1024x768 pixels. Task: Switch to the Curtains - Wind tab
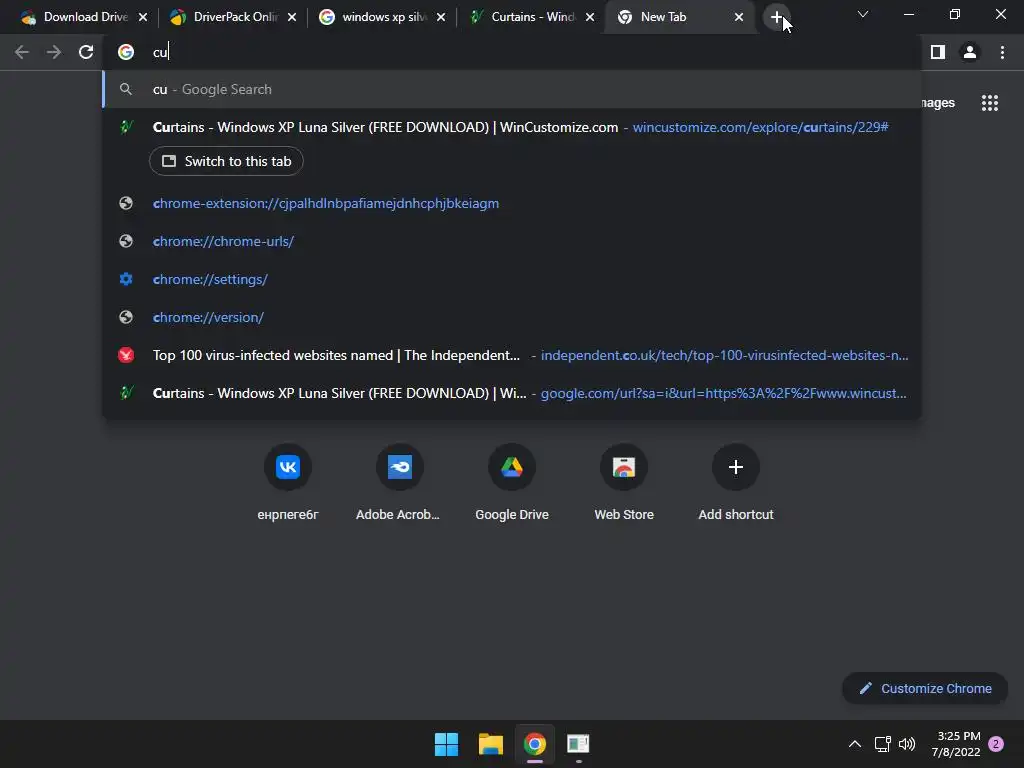(530, 18)
